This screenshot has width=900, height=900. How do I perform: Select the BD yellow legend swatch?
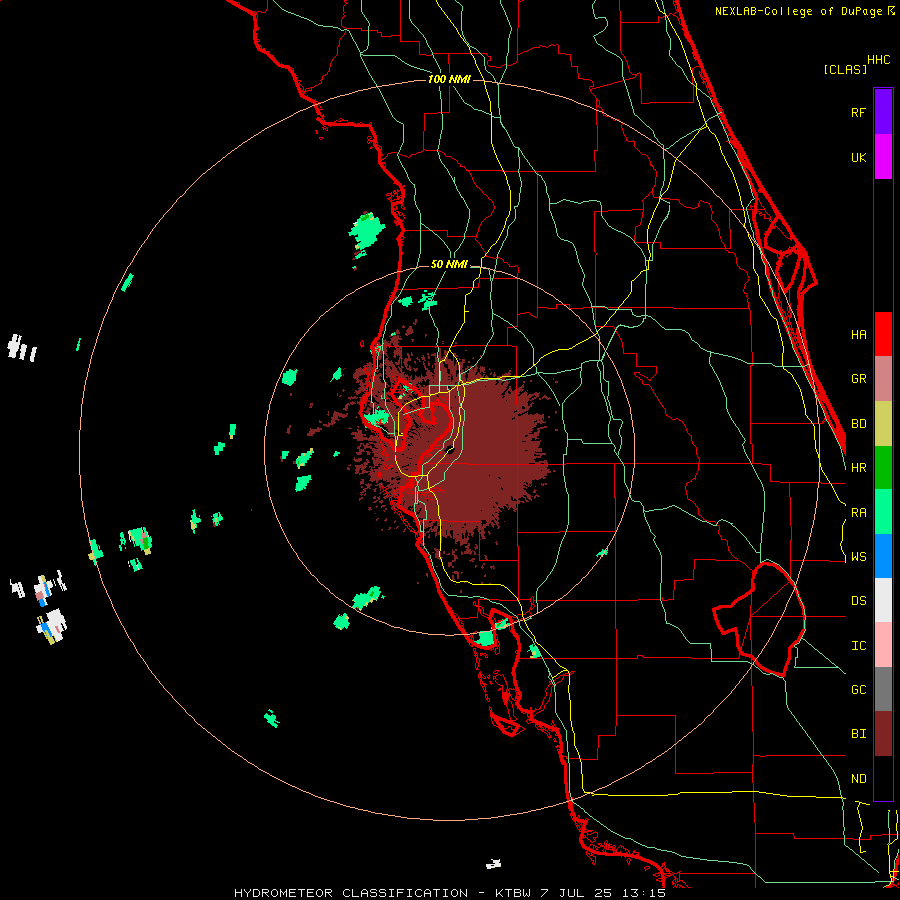click(883, 424)
